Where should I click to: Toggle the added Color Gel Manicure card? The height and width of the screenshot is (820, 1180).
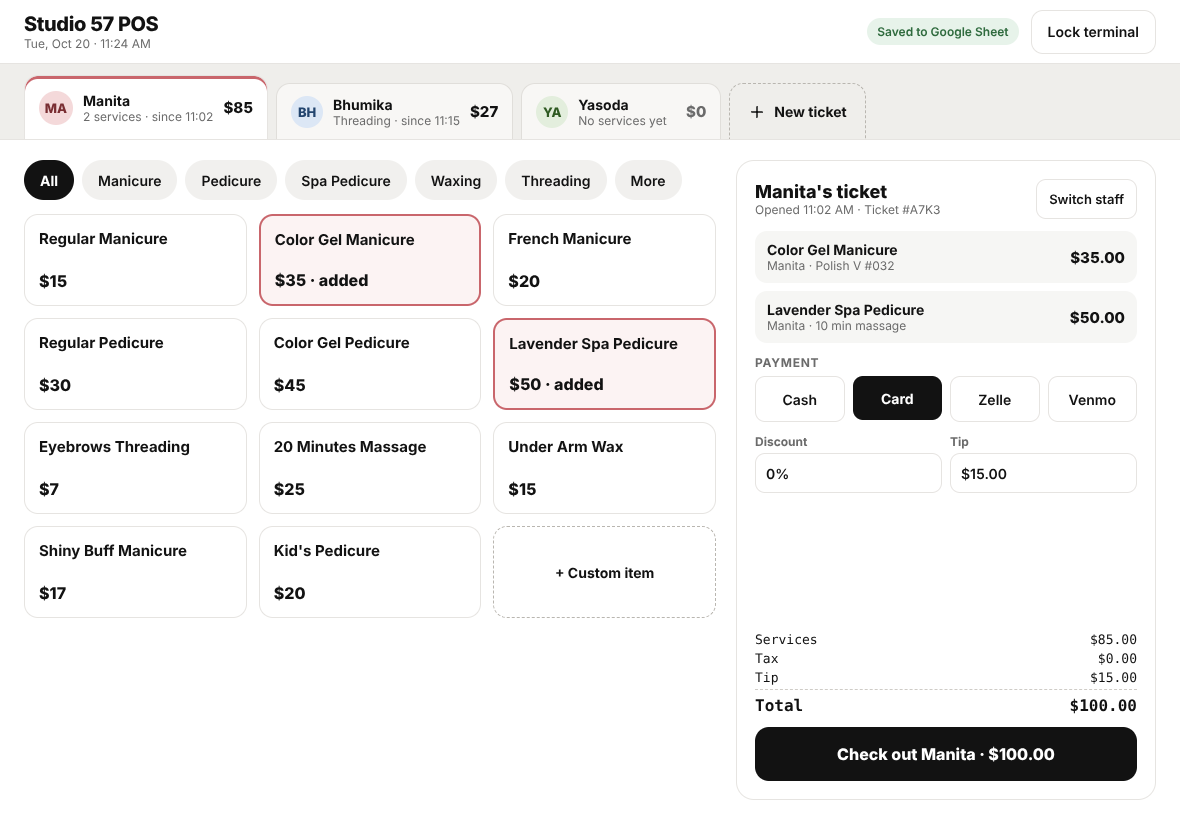[370, 260]
